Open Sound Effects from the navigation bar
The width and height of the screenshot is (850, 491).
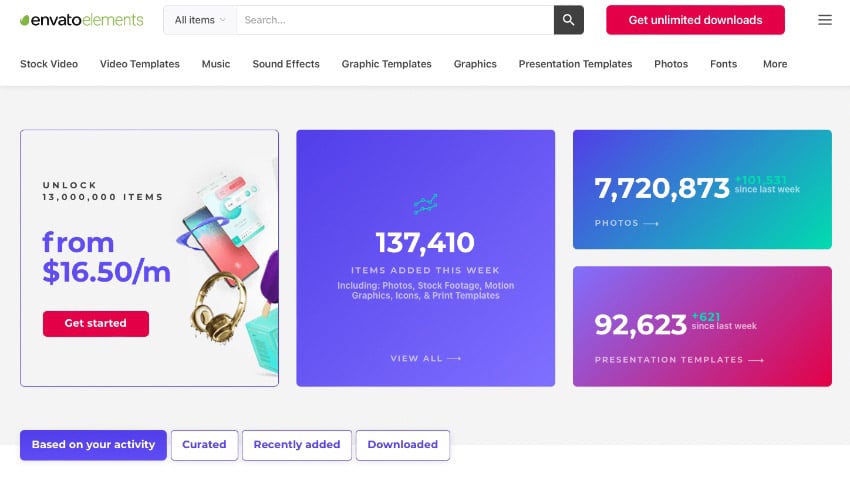286,64
